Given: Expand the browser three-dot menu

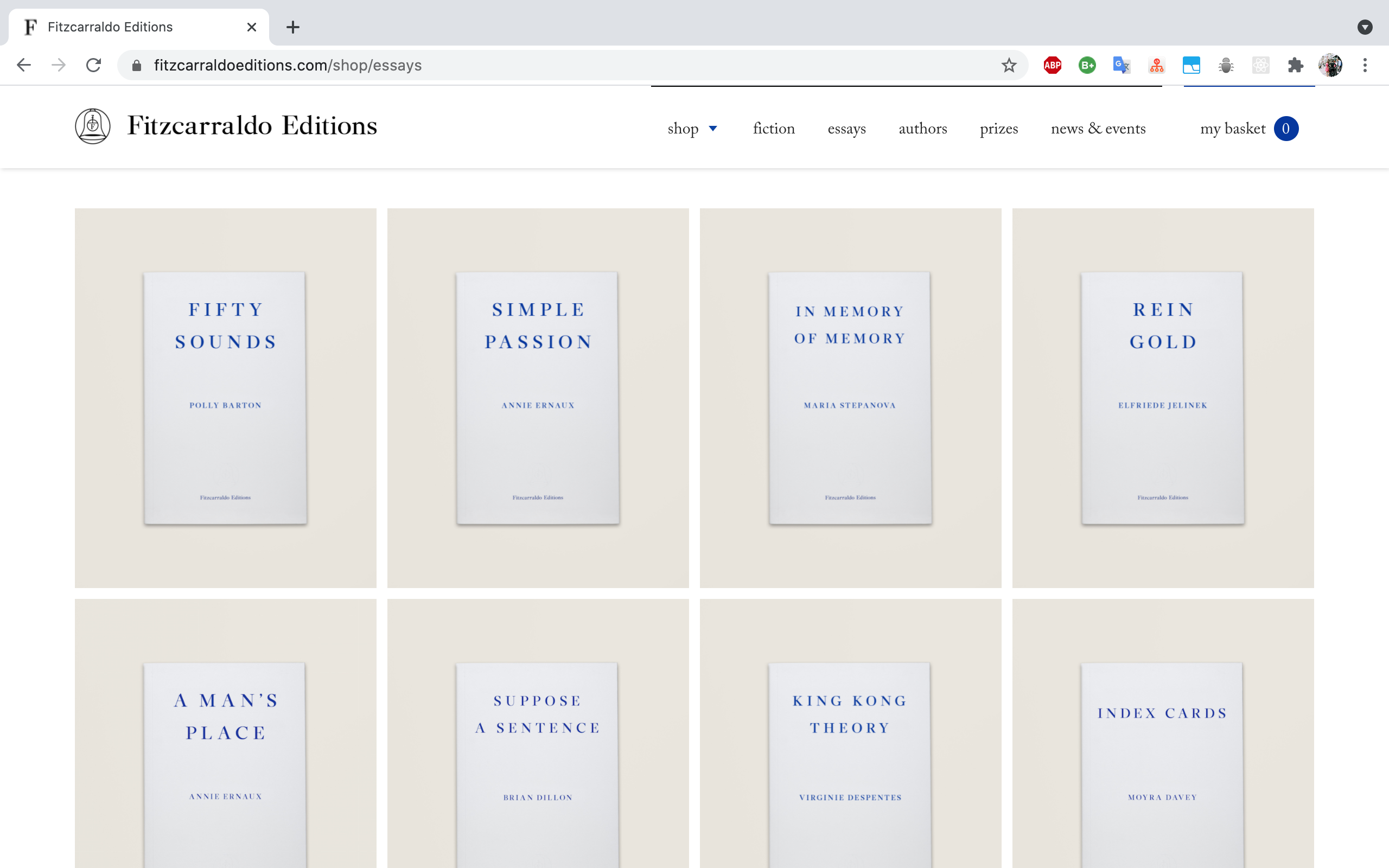Looking at the screenshot, I should tap(1365, 65).
